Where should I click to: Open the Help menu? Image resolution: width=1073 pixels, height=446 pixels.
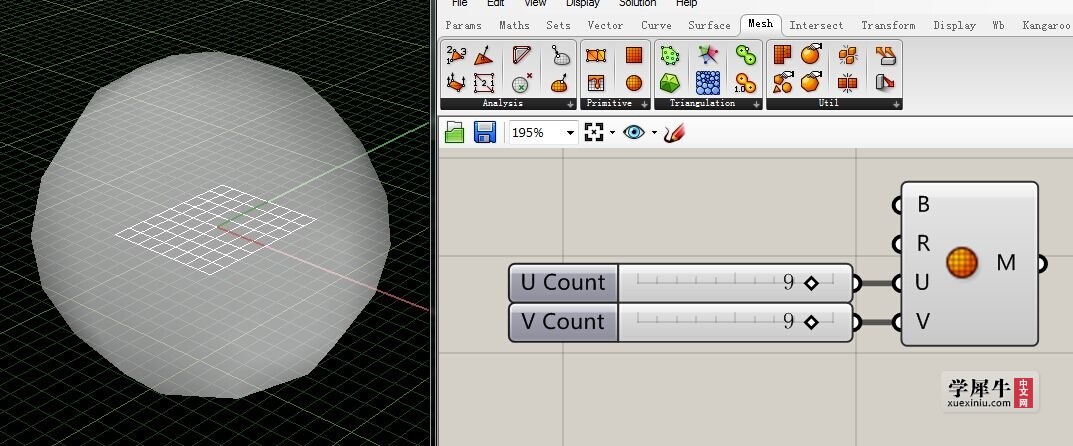(686, 3)
